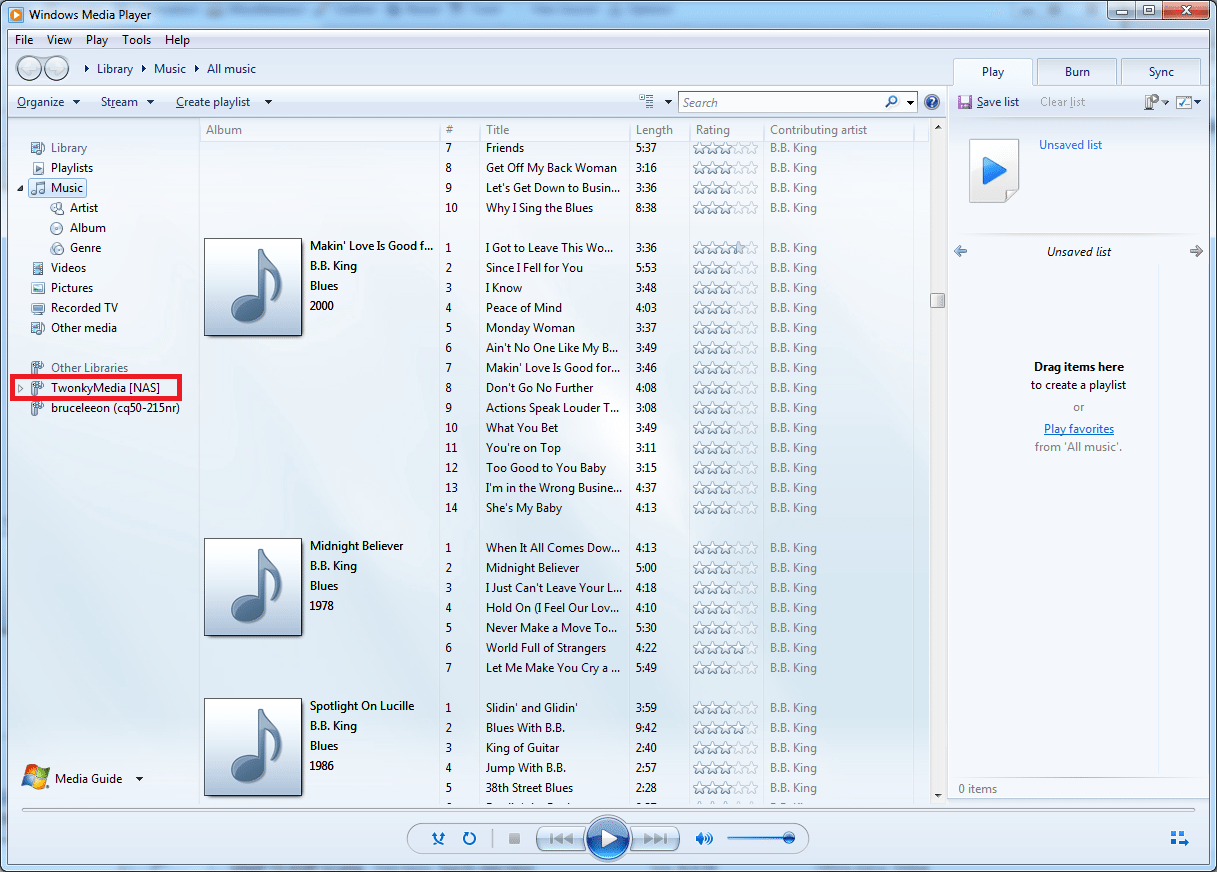Switch to Now Playing view icon
The width and height of the screenshot is (1217, 872).
point(1179,838)
